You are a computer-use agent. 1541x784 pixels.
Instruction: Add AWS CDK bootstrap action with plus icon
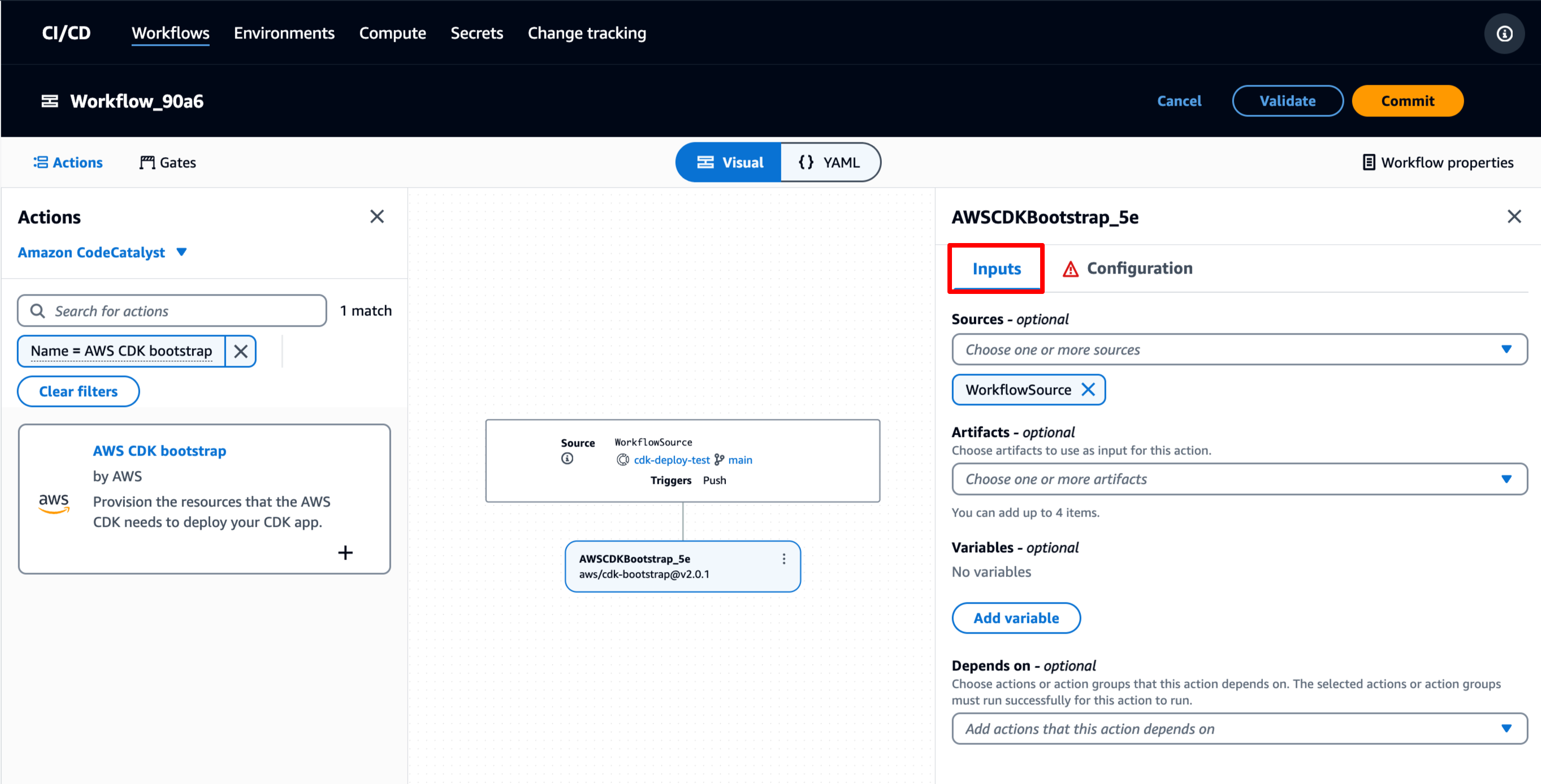pos(345,553)
